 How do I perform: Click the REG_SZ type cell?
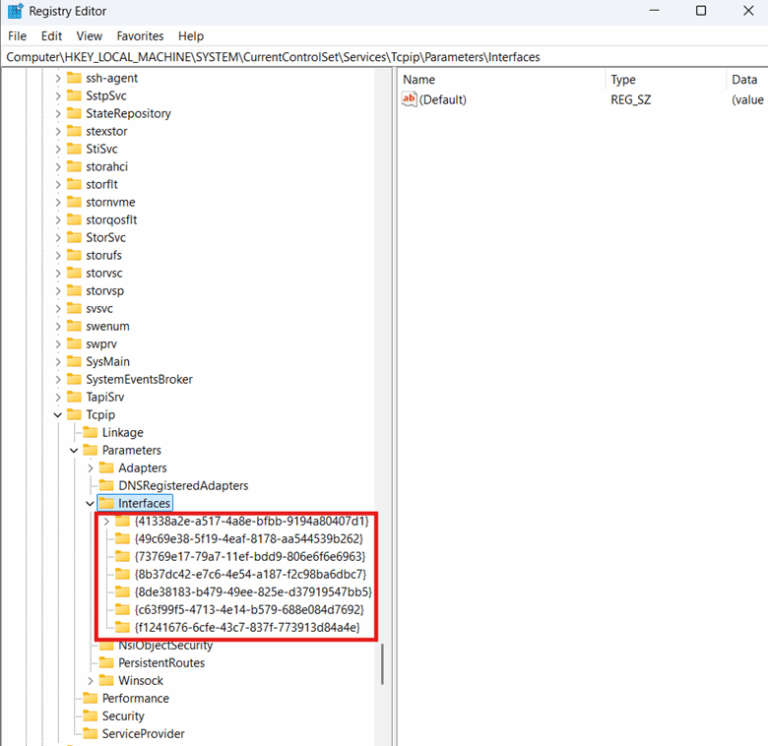click(x=631, y=100)
